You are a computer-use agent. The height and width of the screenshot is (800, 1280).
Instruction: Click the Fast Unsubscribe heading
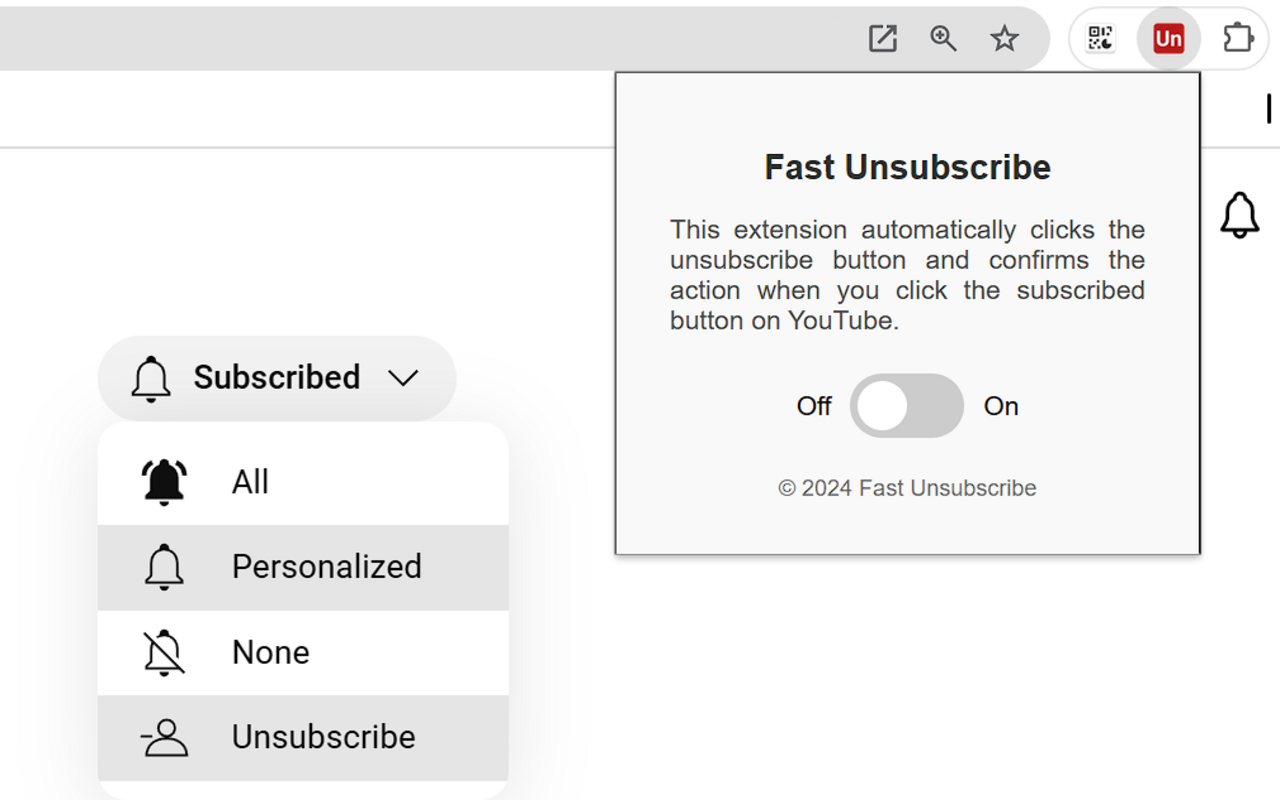point(906,167)
